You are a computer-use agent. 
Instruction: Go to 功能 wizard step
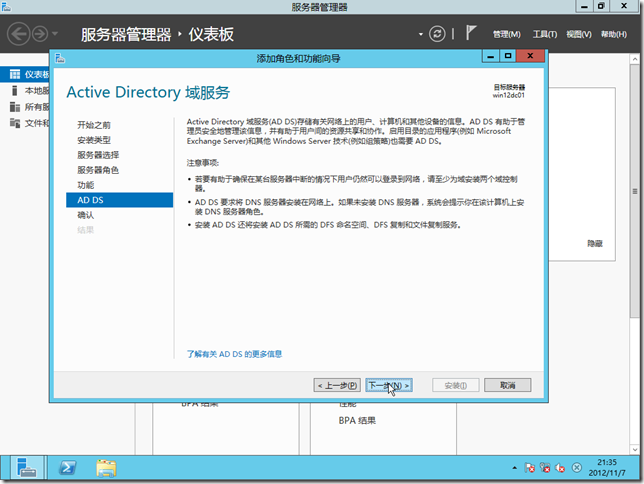85,185
